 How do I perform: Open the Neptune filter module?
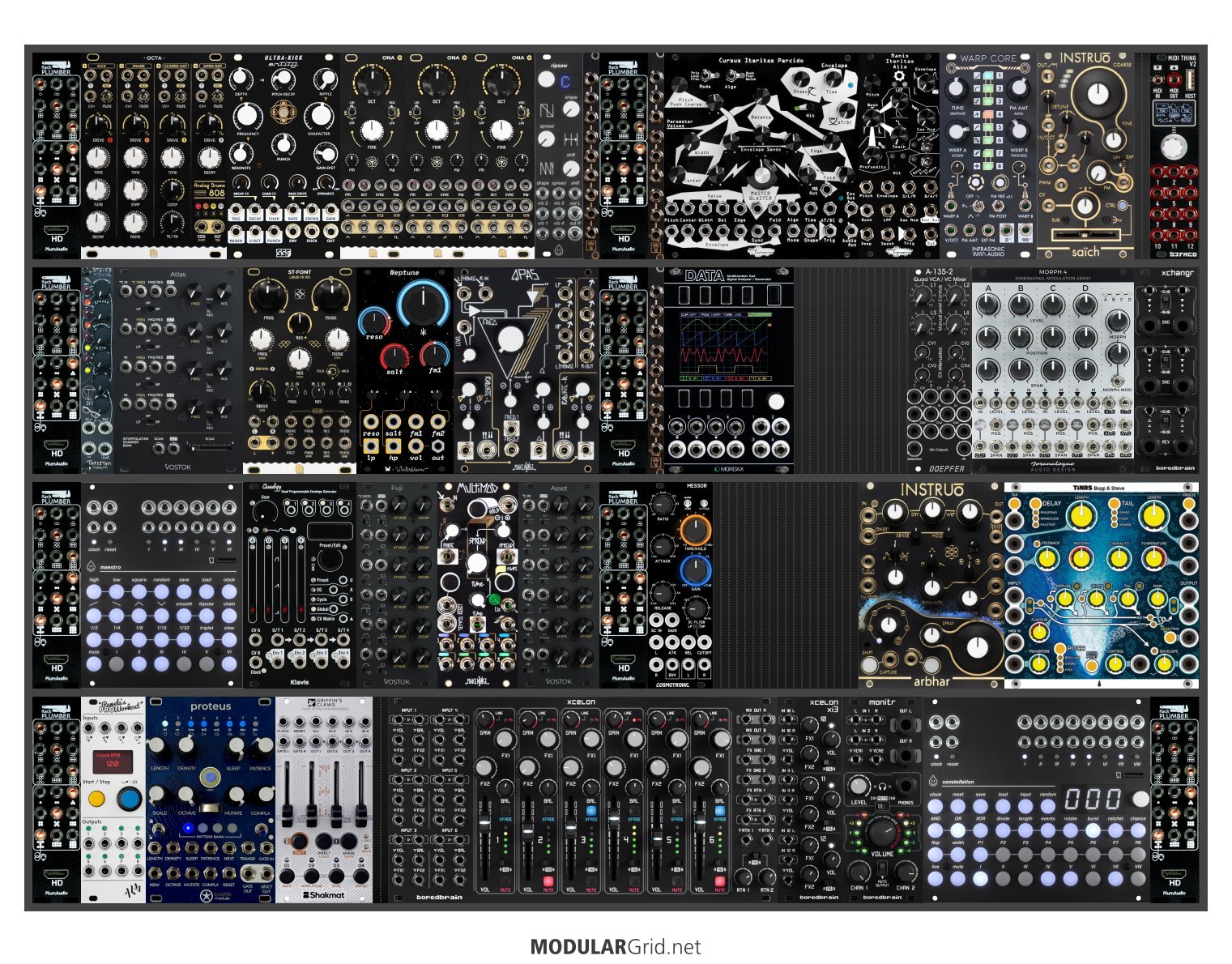tap(405, 370)
